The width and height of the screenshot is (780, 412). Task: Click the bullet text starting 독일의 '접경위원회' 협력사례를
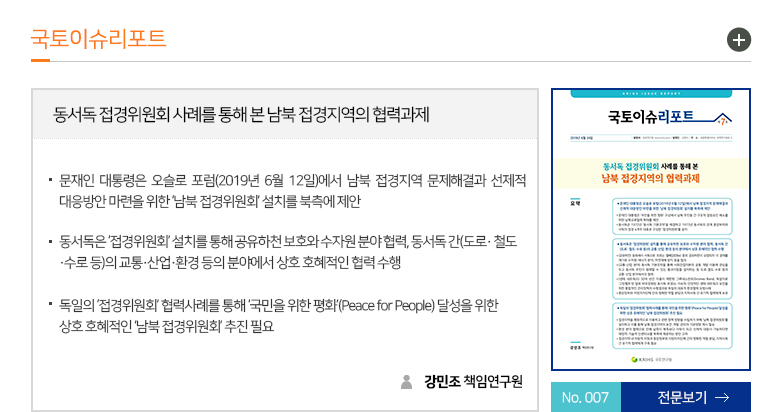[x=279, y=315]
